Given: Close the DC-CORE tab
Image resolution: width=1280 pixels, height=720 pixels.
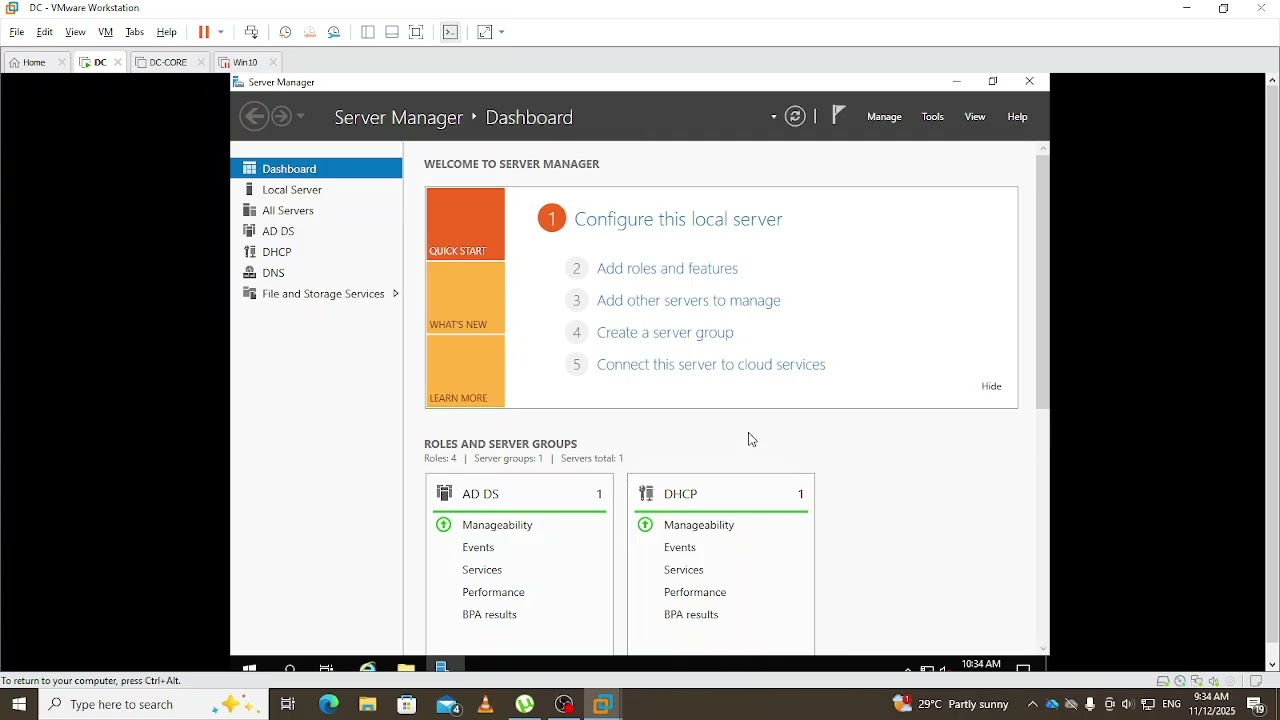Looking at the screenshot, I should pyautogui.click(x=201, y=62).
